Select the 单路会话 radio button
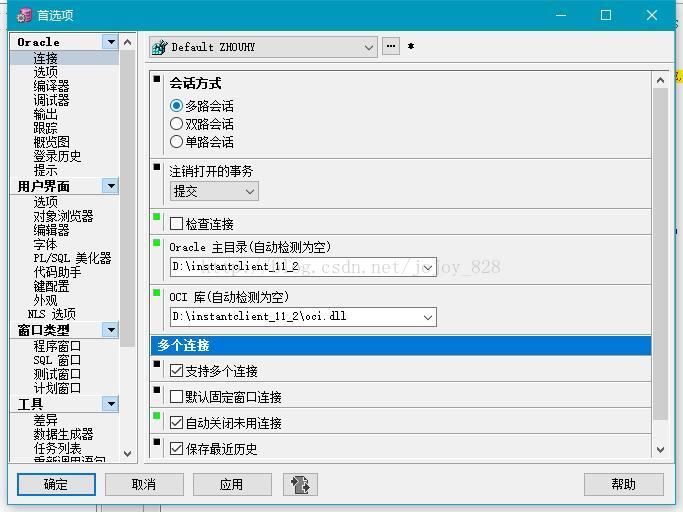The image size is (683, 512). pos(176,142)
